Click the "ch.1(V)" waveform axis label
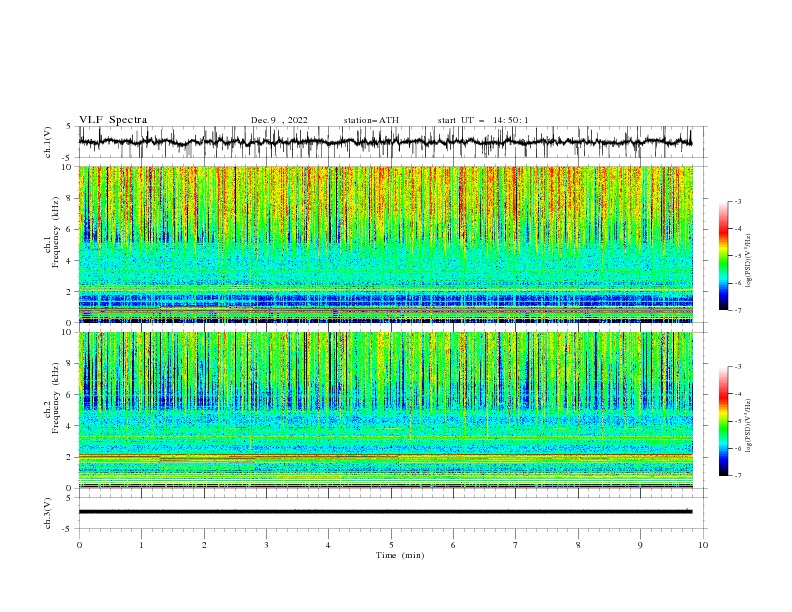The image size is (792, 612). [x=48, y=142]
